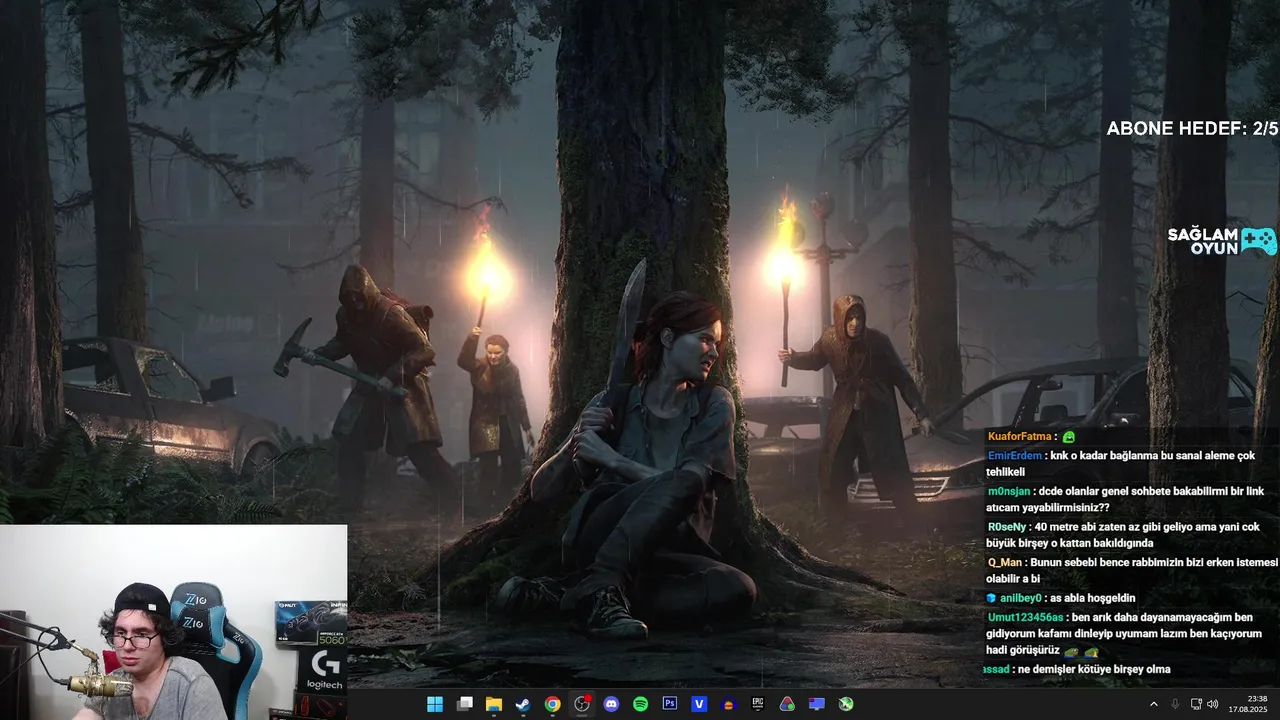This screenshot has height=720, width=1280.
Task: Click username anilbey0 in chat
Action: (x=1021, y=598)
